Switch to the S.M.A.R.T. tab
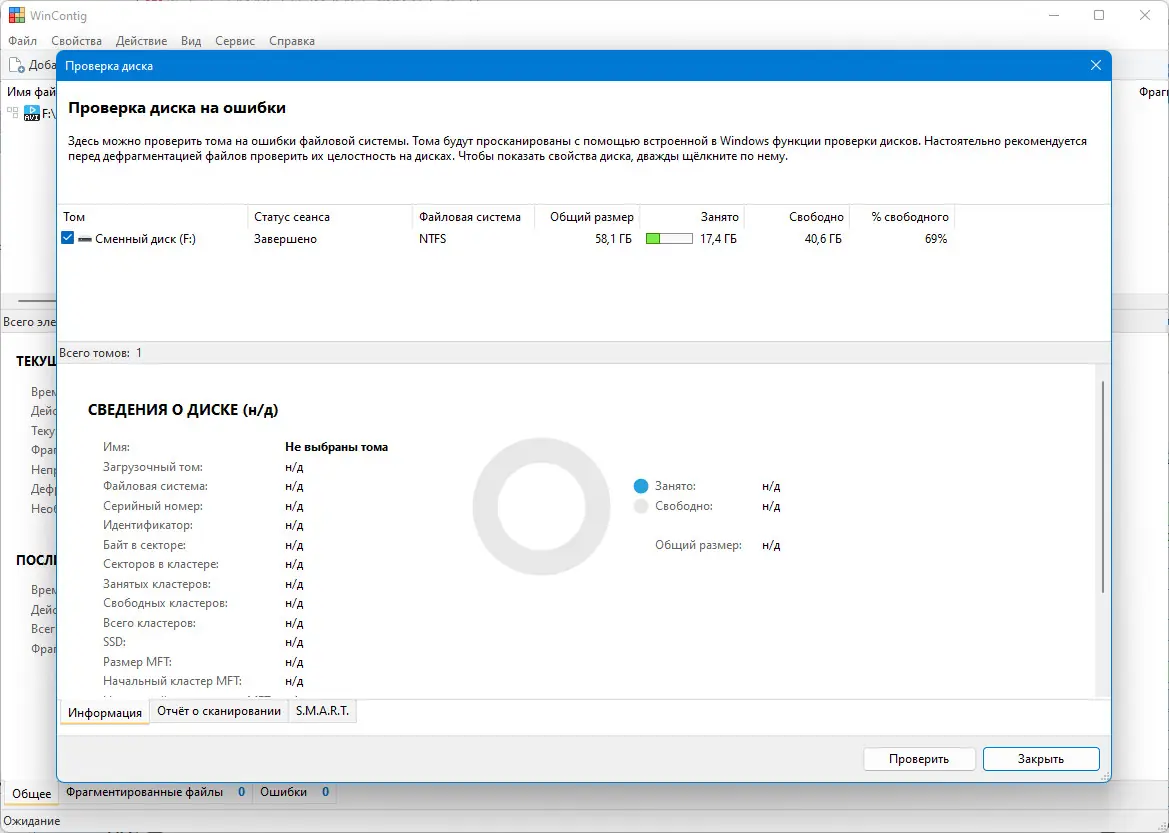The width and height of the screenshot is (1169, 833). (322, 711)
